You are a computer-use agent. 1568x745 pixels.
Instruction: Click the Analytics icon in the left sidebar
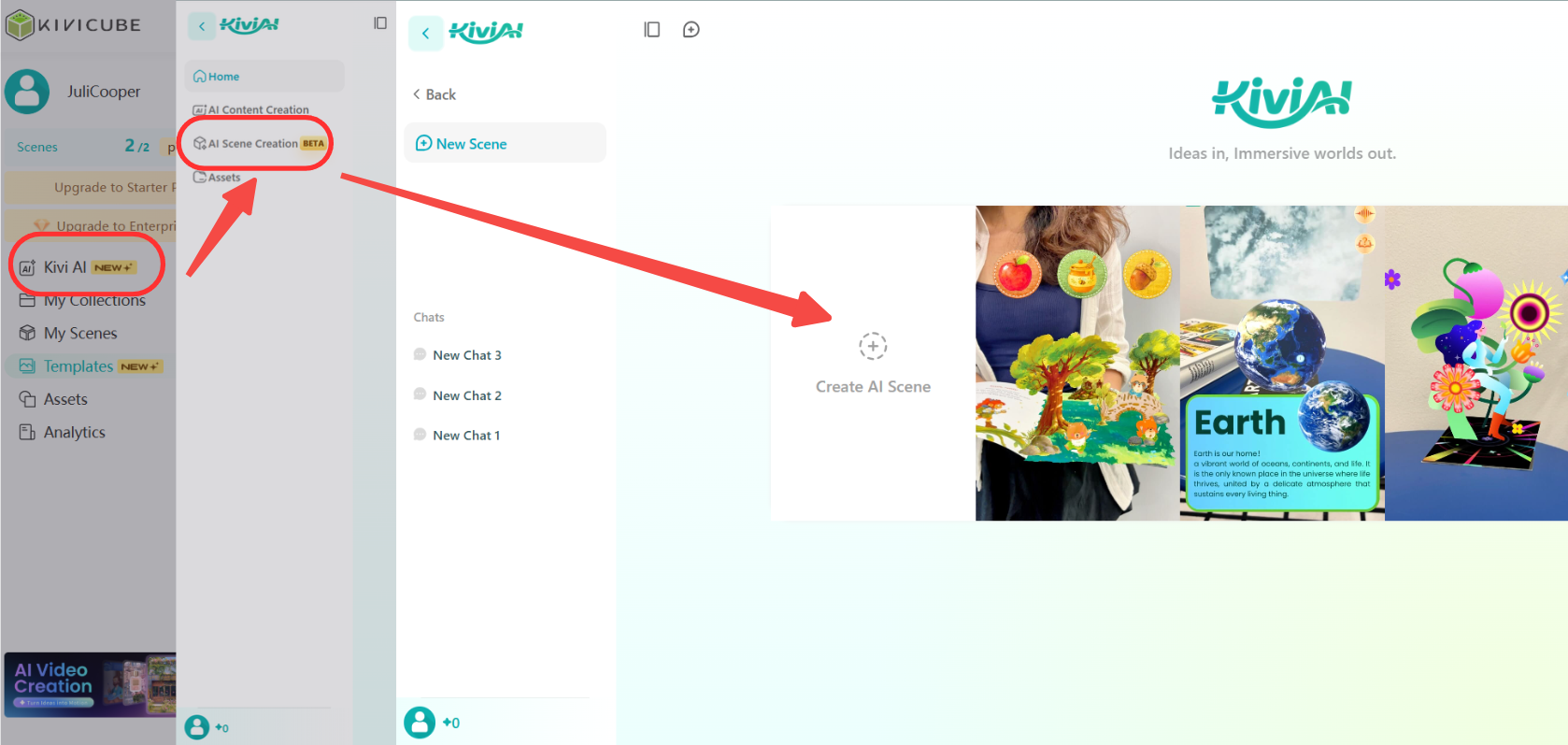27,432
